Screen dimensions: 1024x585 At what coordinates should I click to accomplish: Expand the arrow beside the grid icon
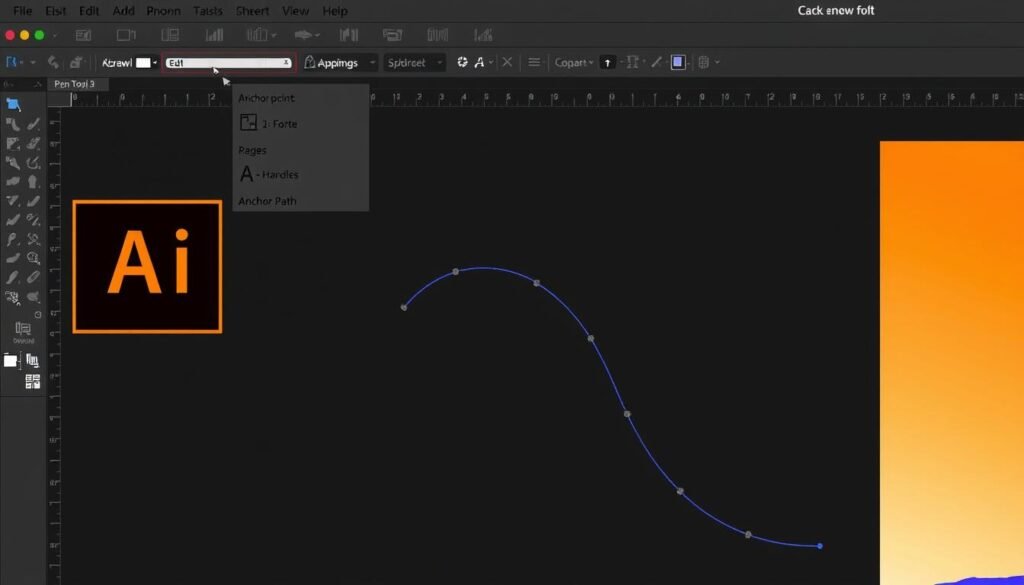(717, 63)
